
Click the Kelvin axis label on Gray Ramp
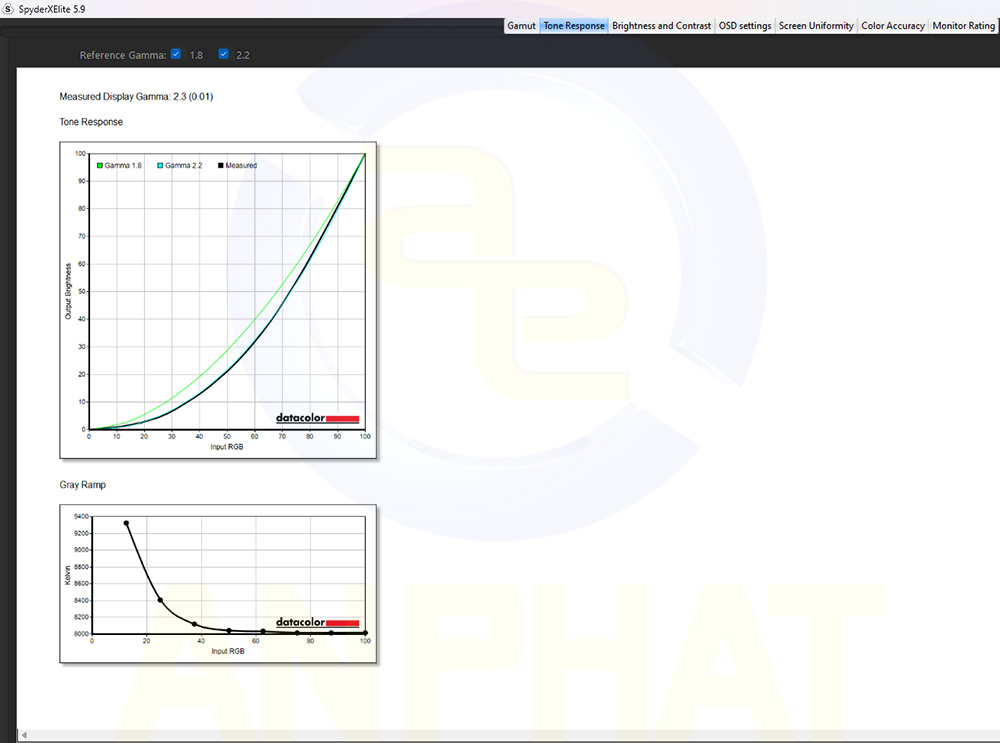coord(68,575)
